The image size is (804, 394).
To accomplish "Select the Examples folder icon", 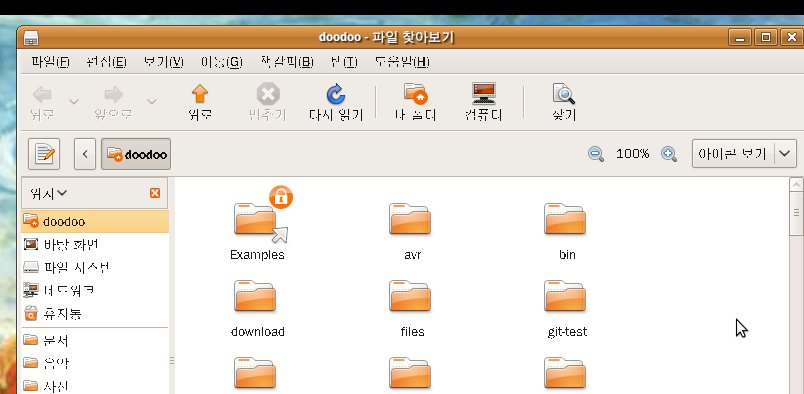I will point(255,219).
